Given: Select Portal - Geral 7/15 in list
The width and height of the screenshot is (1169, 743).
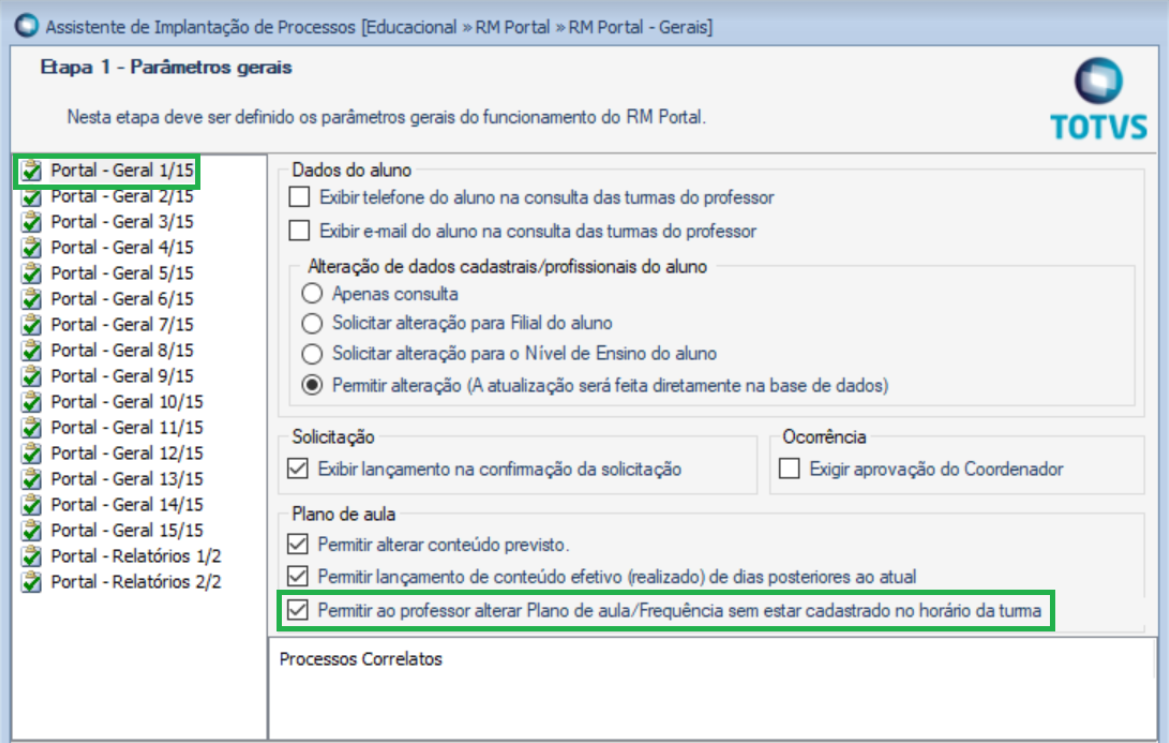Looking at the screenshot, I should (122, 325).
